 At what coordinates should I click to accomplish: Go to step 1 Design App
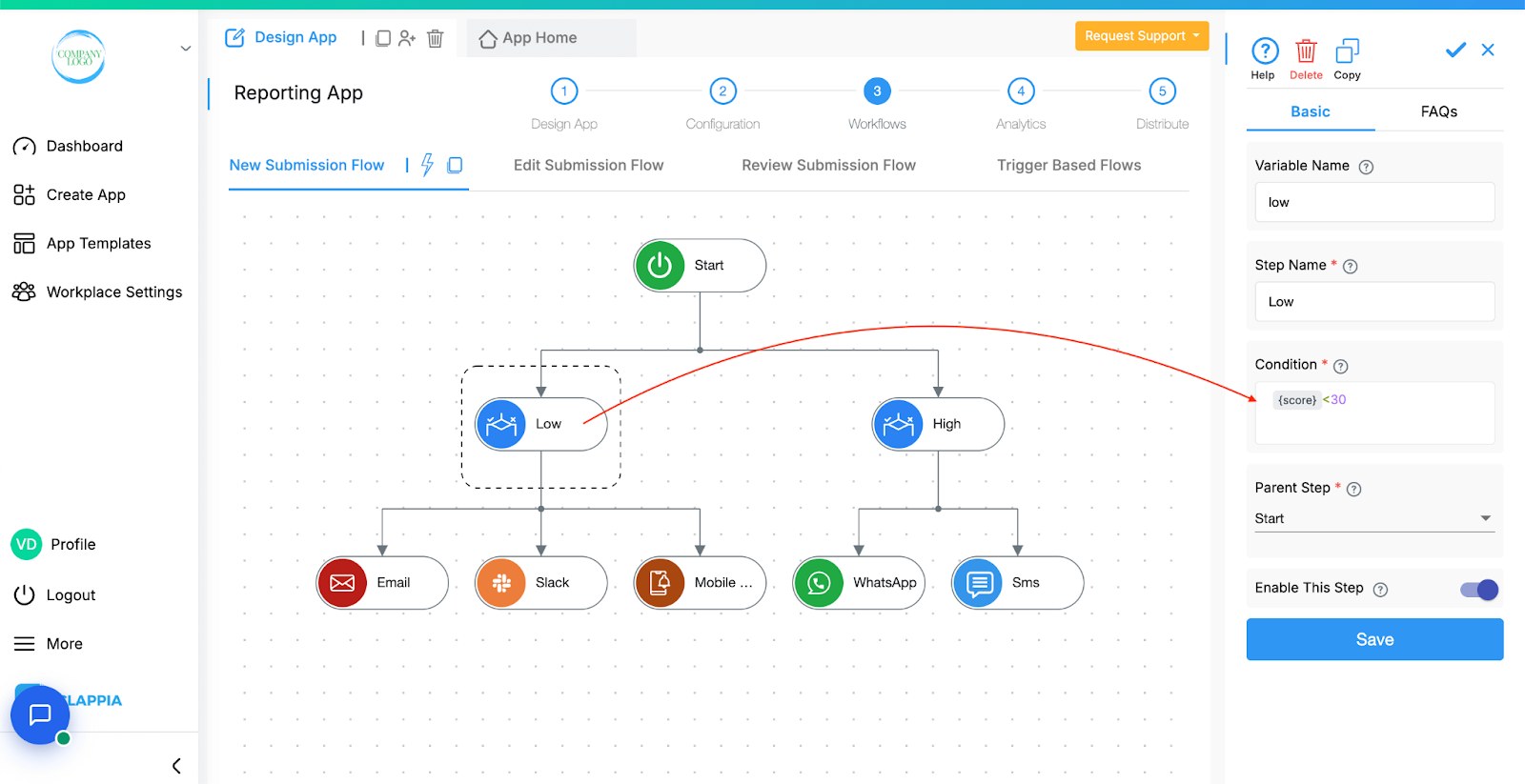(x=564, y=91)
